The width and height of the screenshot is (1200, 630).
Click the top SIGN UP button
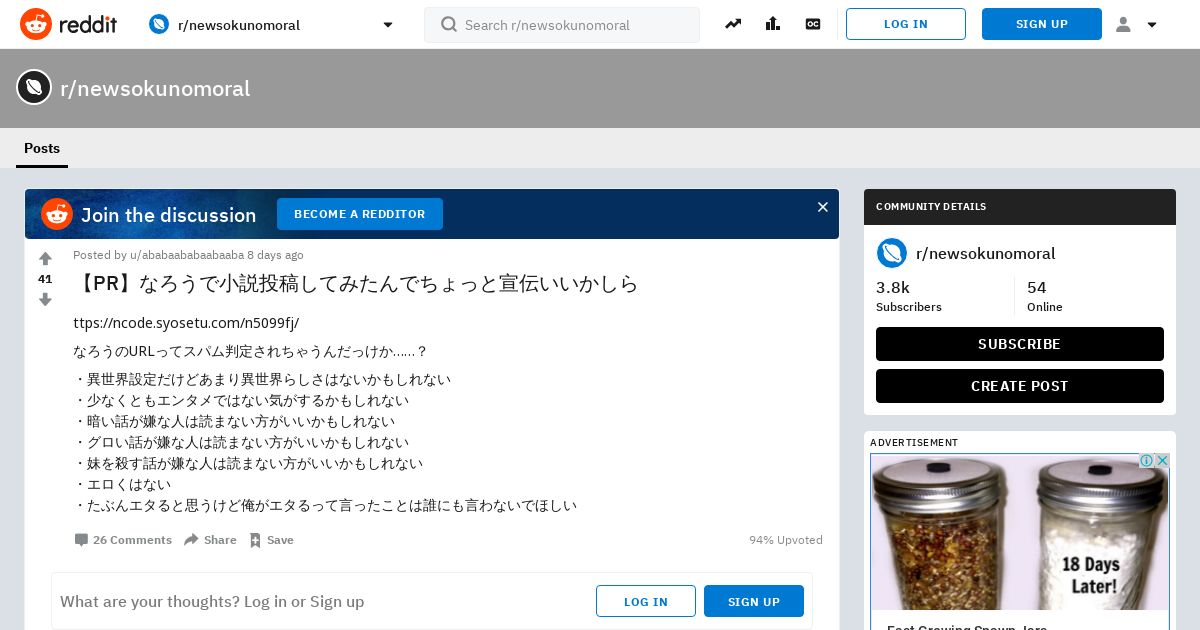(1042, 24)
